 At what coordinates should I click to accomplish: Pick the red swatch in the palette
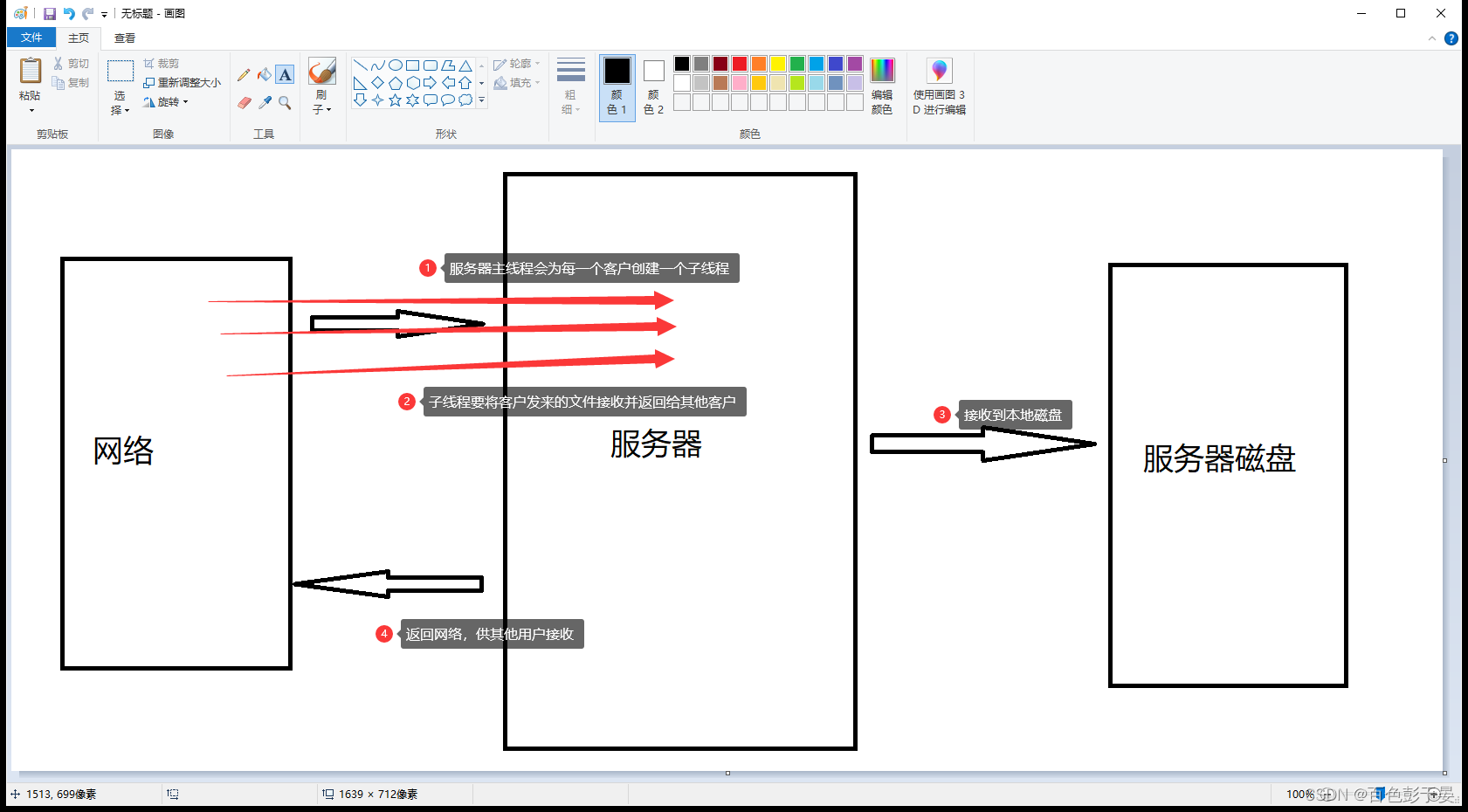point(740,64)
